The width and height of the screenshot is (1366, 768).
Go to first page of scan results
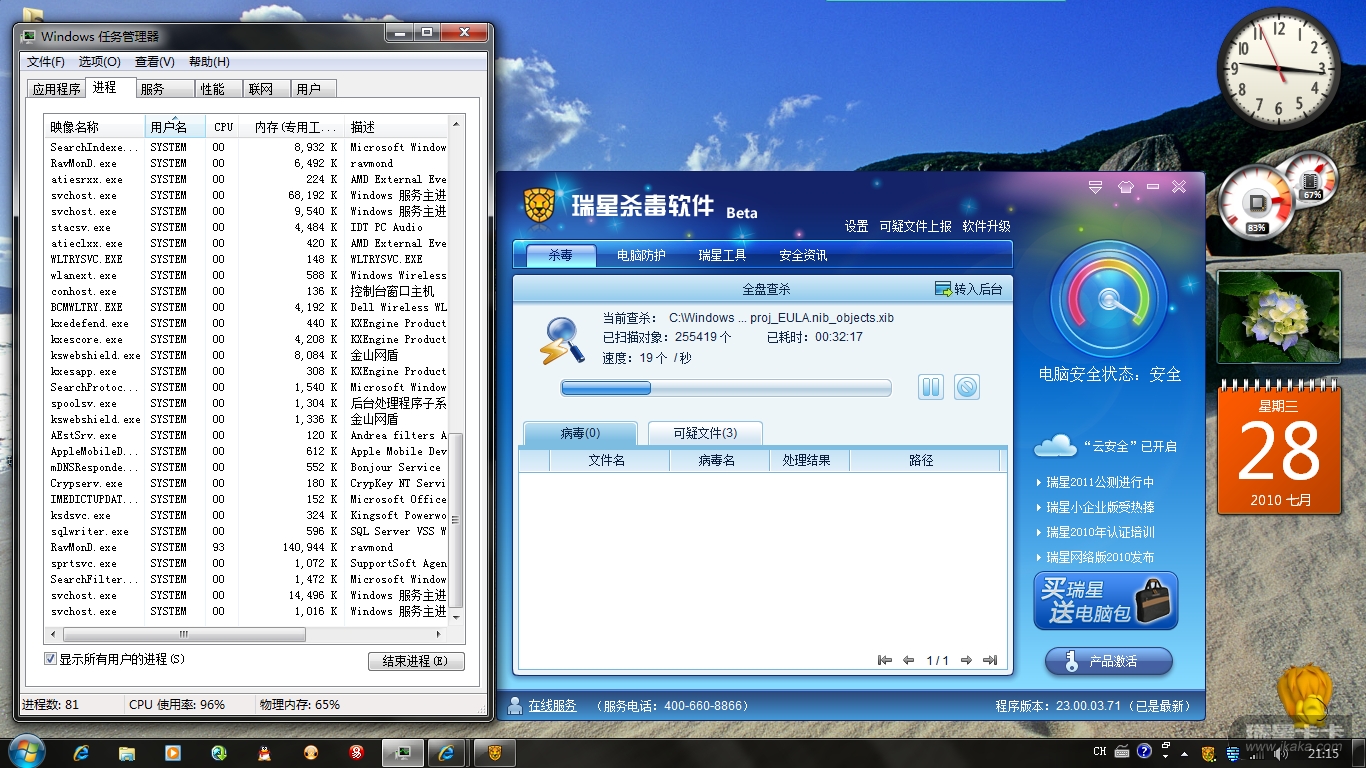884,660
